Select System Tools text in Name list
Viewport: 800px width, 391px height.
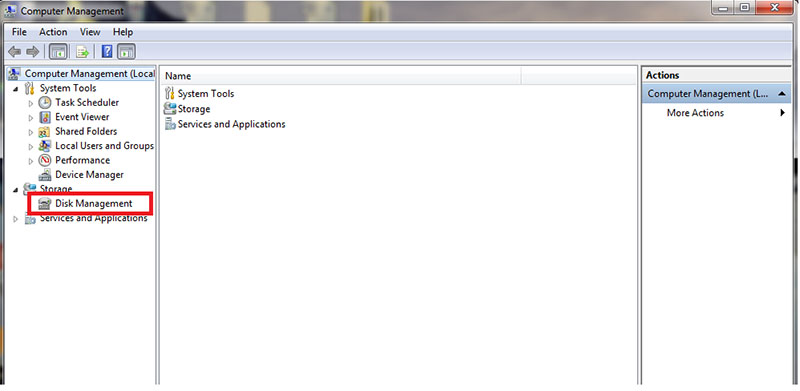(x=206, y=93)
